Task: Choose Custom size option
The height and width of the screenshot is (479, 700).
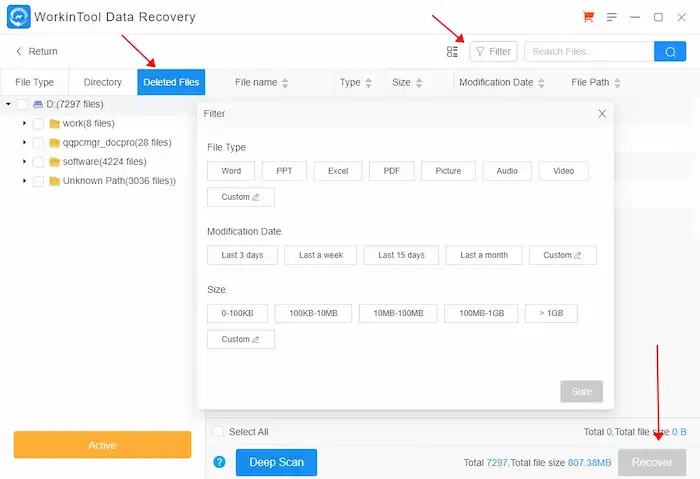Action: (x=241, y=339)
